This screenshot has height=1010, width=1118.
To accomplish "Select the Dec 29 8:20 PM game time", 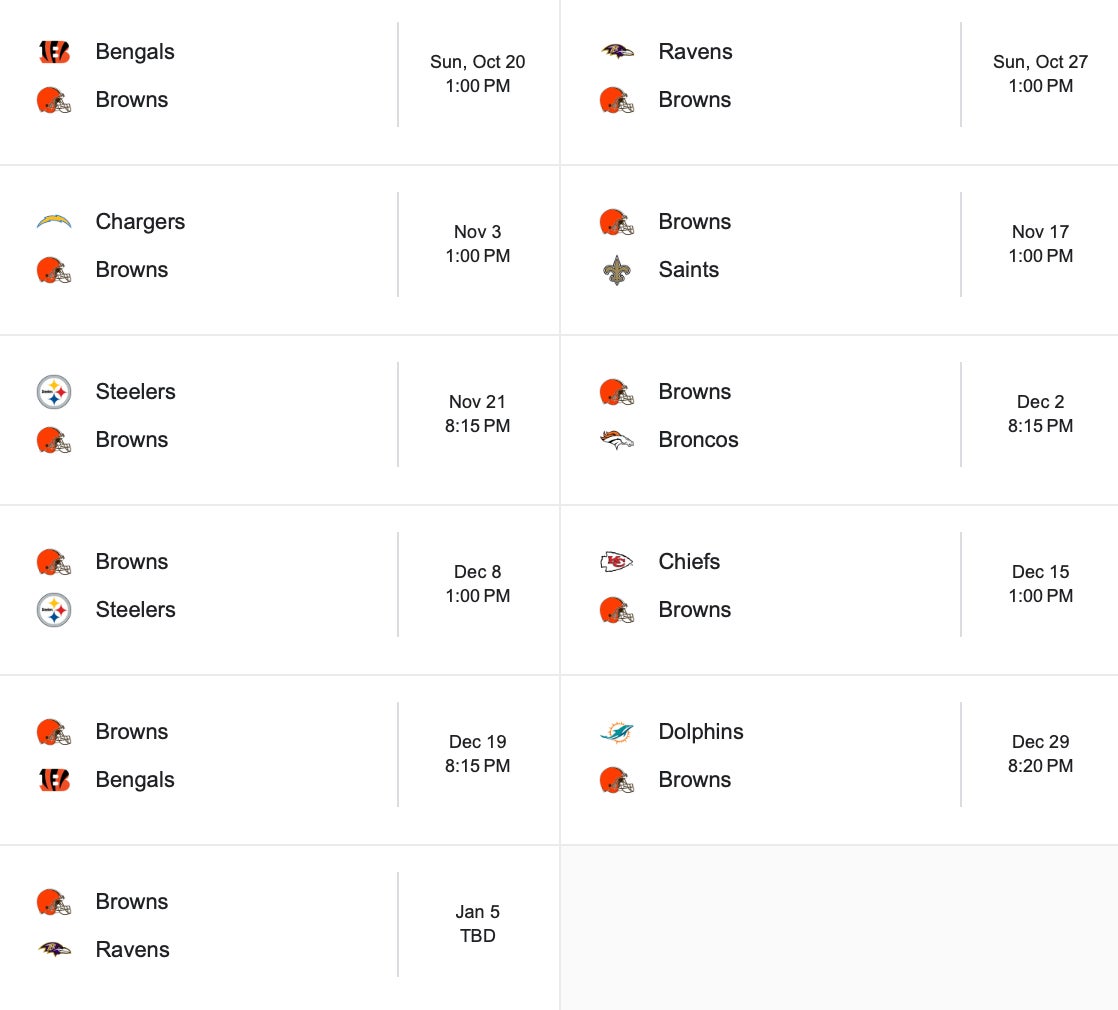I will (x=1040, y=766).
